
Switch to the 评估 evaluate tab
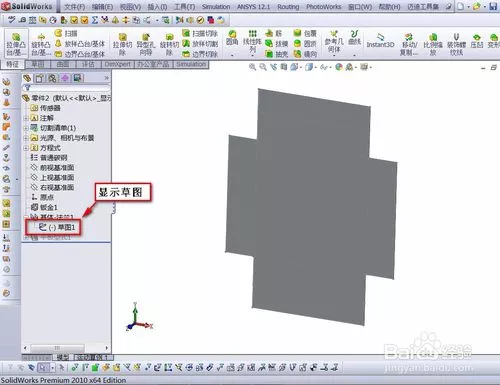point(88,64)
